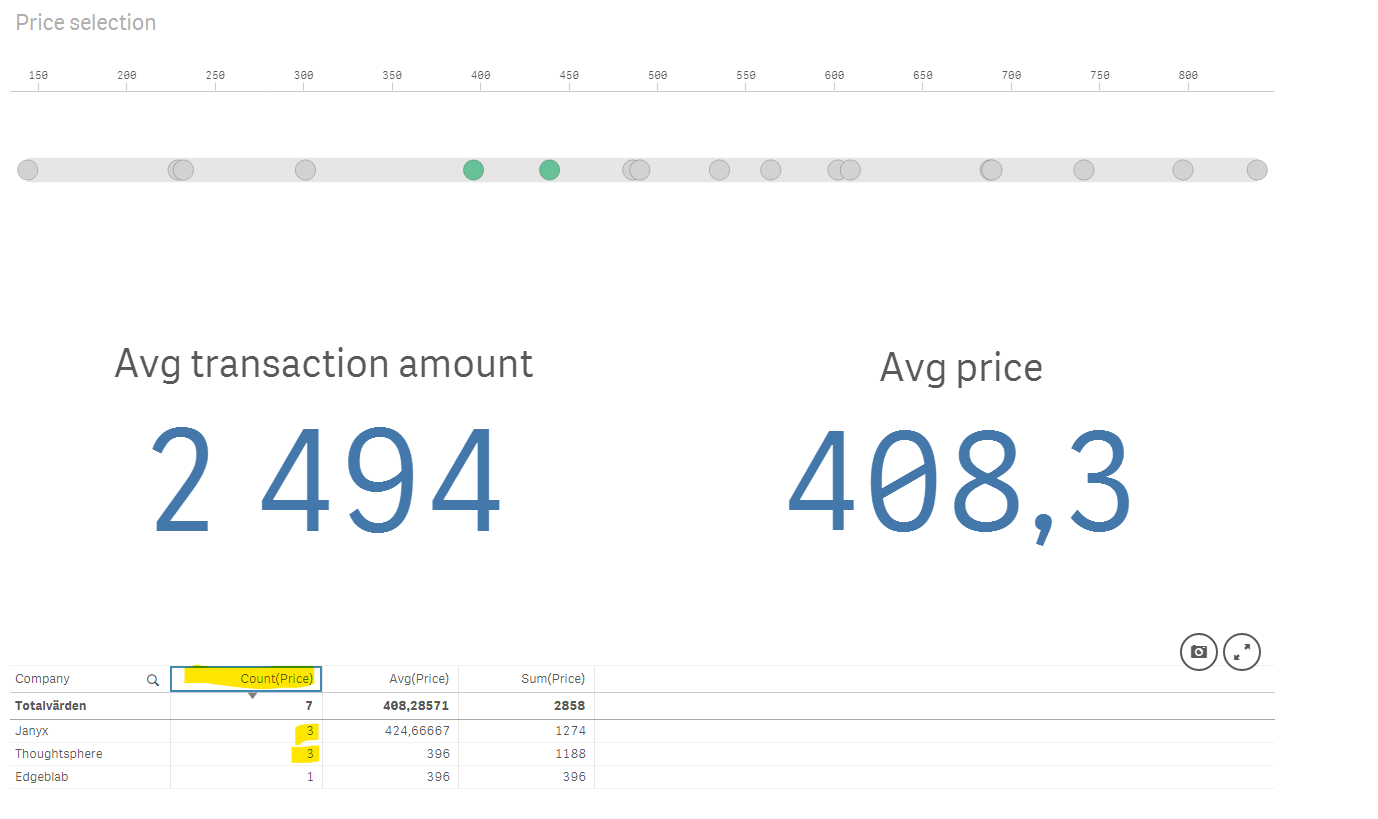Deselect the green price point near 396
Screen dimensions: 1378x819
pos(474,170)
